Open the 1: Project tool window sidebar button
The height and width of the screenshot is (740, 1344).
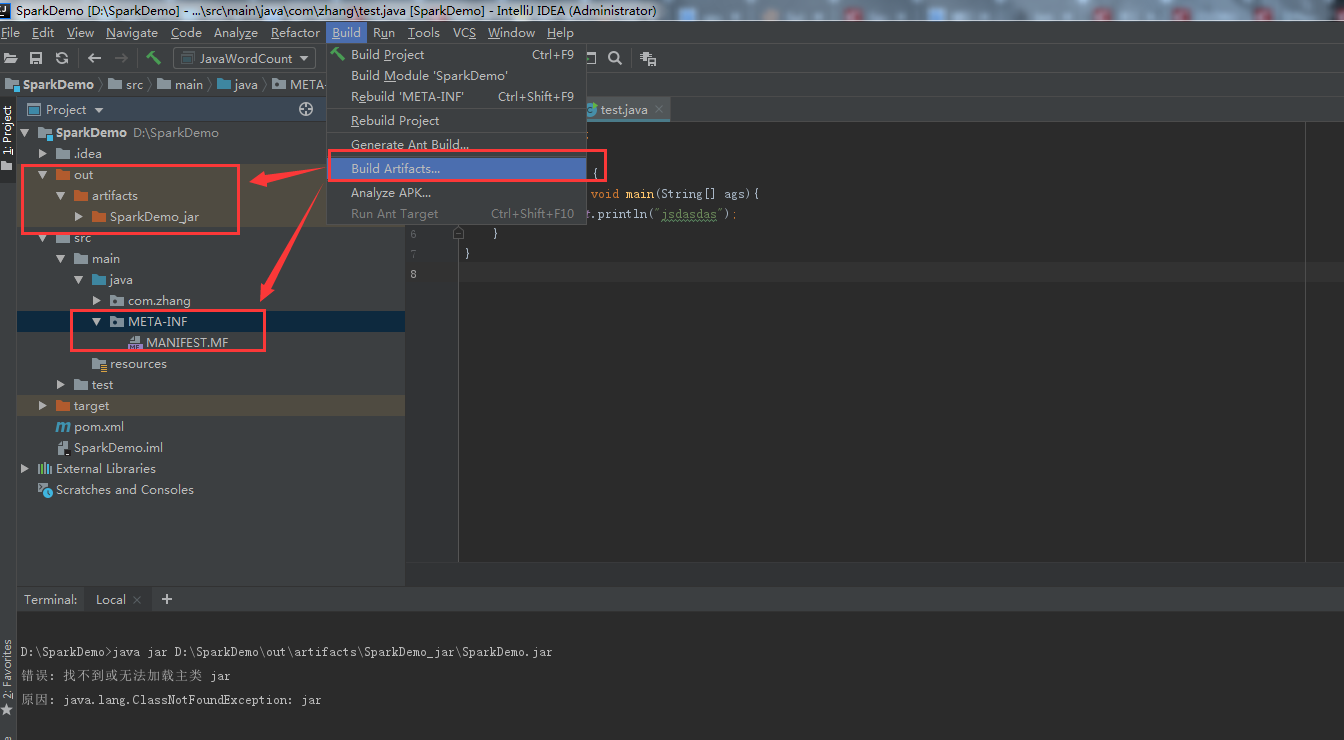click(8, 130)
